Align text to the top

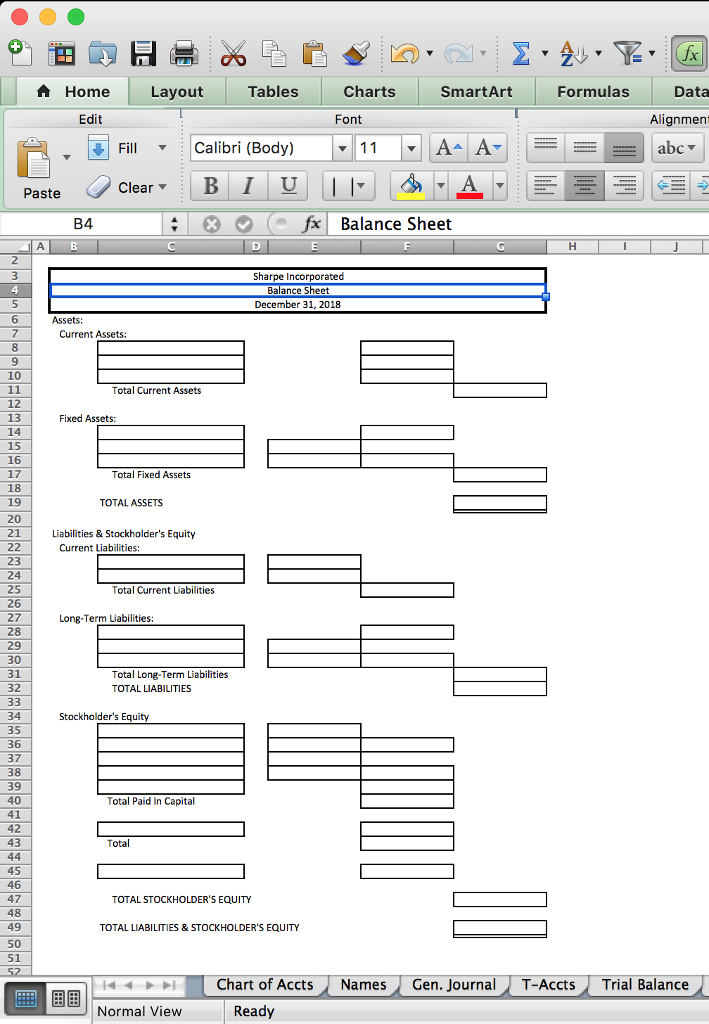pyautogui.click(x=545, y=148)
